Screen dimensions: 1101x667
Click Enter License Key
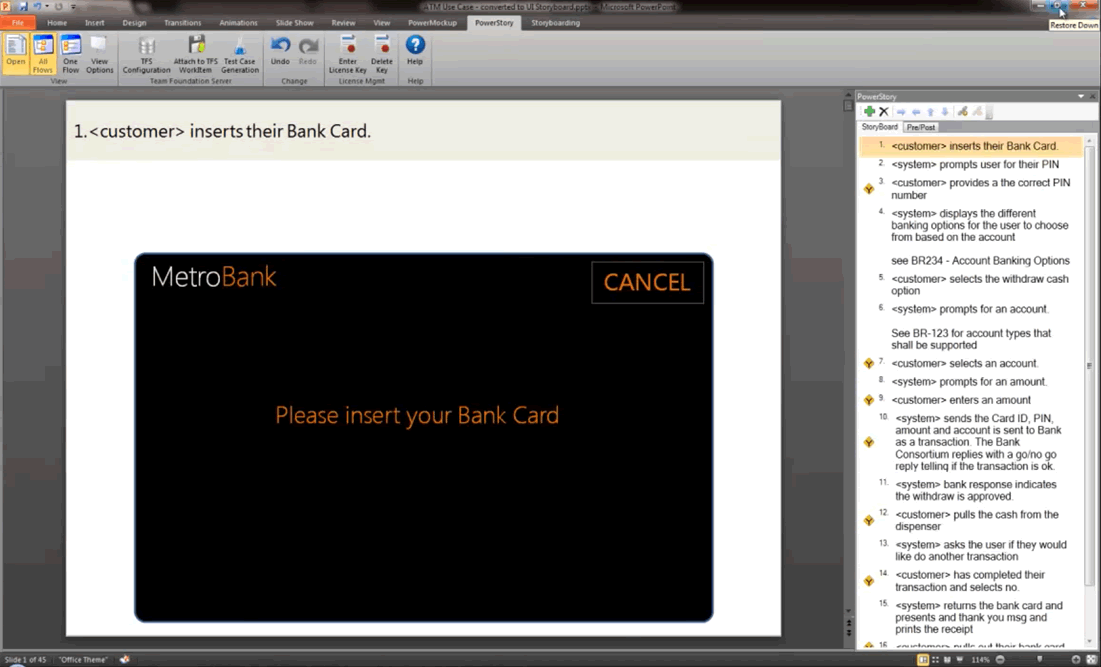[x=348, y=54]
